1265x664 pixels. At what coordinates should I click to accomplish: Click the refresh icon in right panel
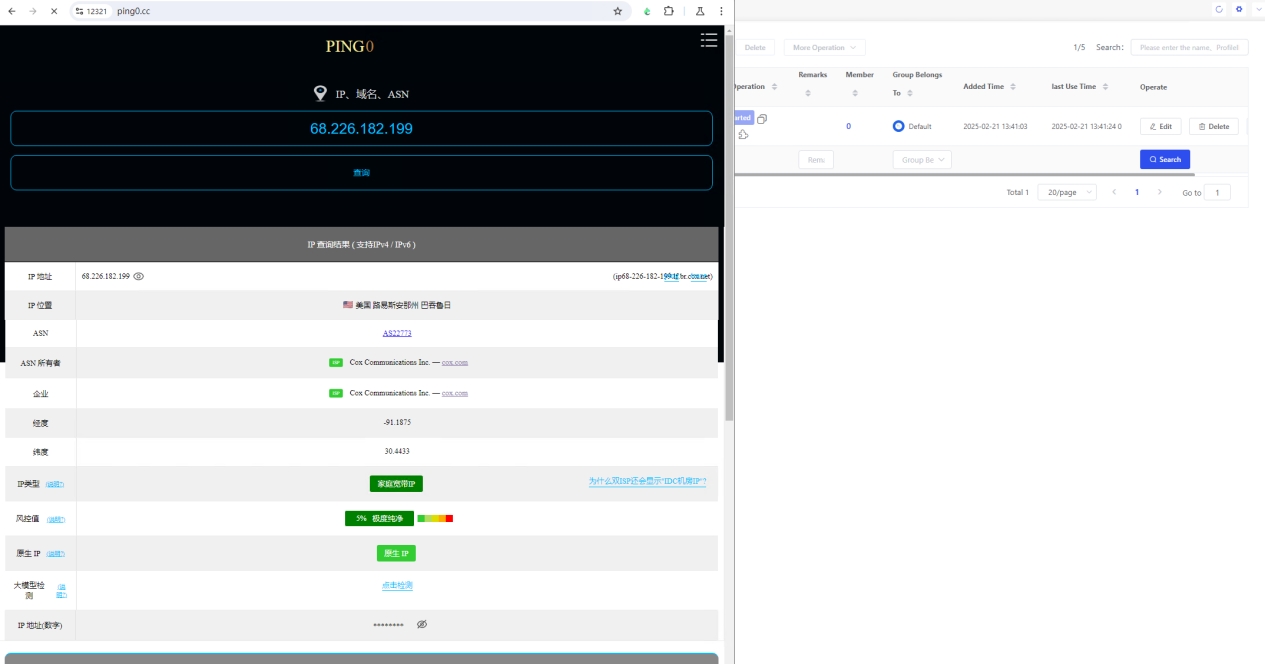pos(1219,9)
